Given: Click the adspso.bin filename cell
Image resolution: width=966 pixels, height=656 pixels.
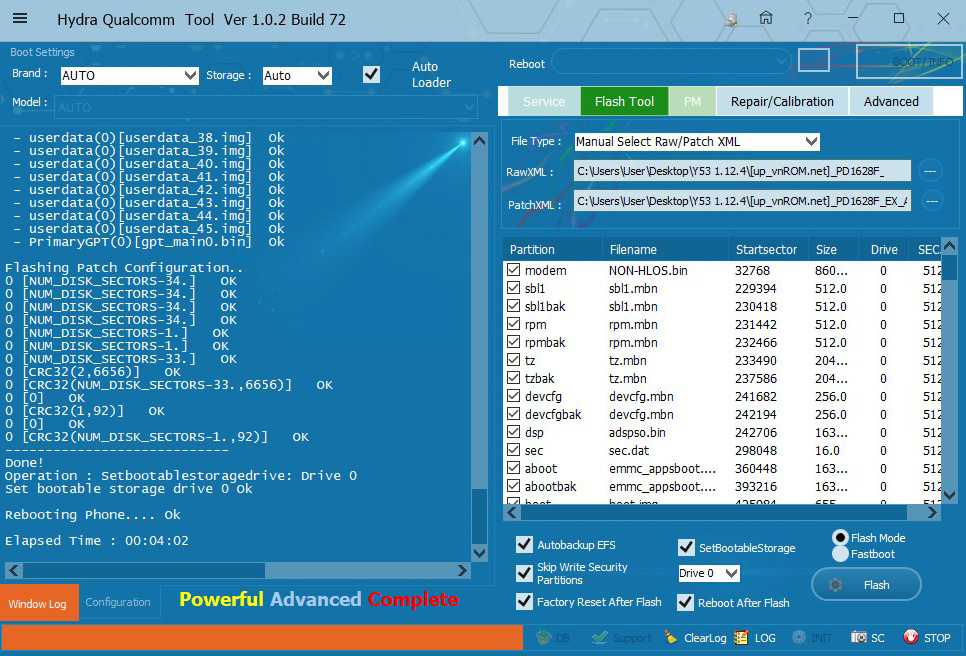Looking at the screenshot, I should 637,432.
